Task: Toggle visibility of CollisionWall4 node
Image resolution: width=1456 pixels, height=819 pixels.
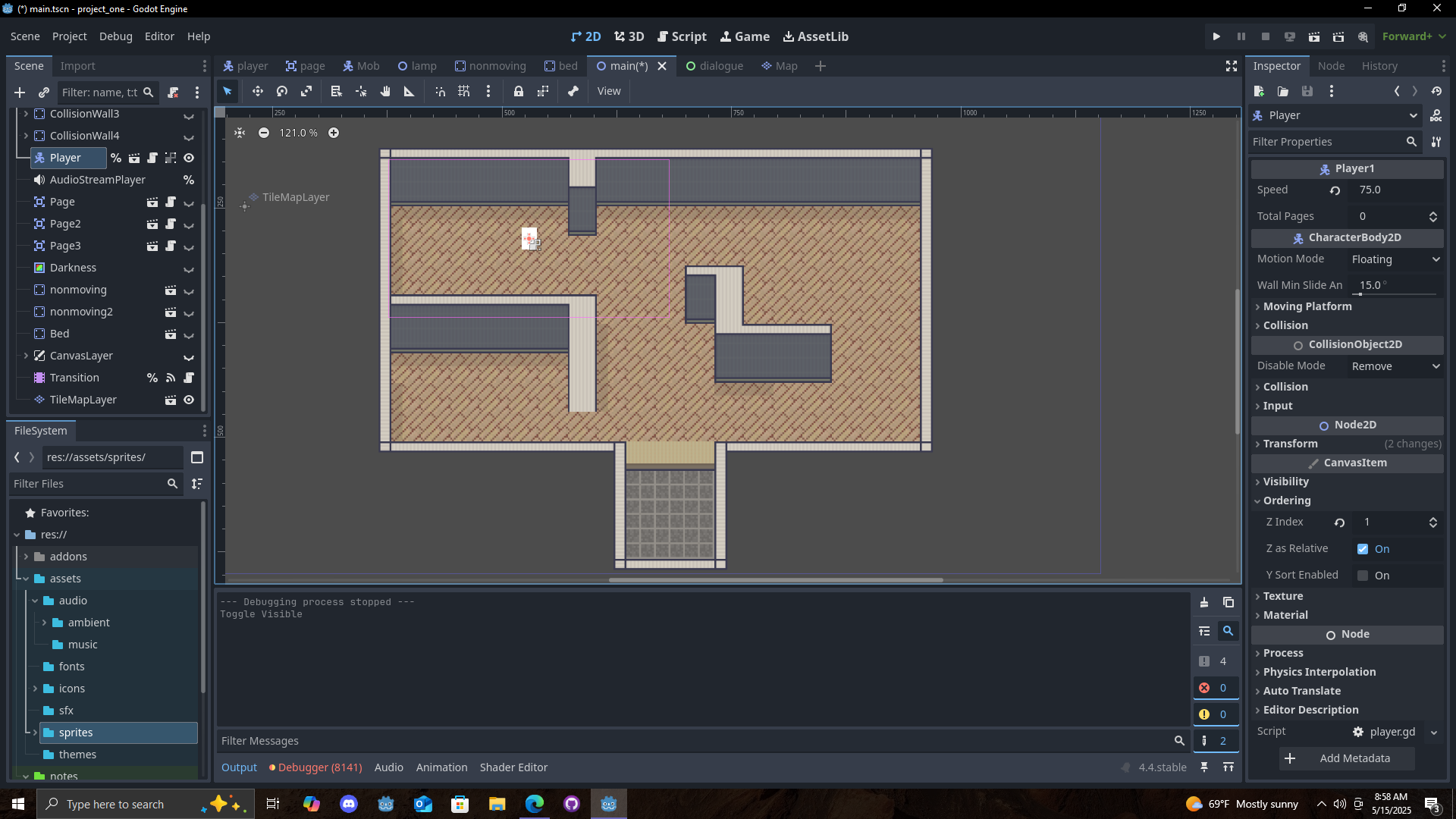Action: click(x=189, y=136)
